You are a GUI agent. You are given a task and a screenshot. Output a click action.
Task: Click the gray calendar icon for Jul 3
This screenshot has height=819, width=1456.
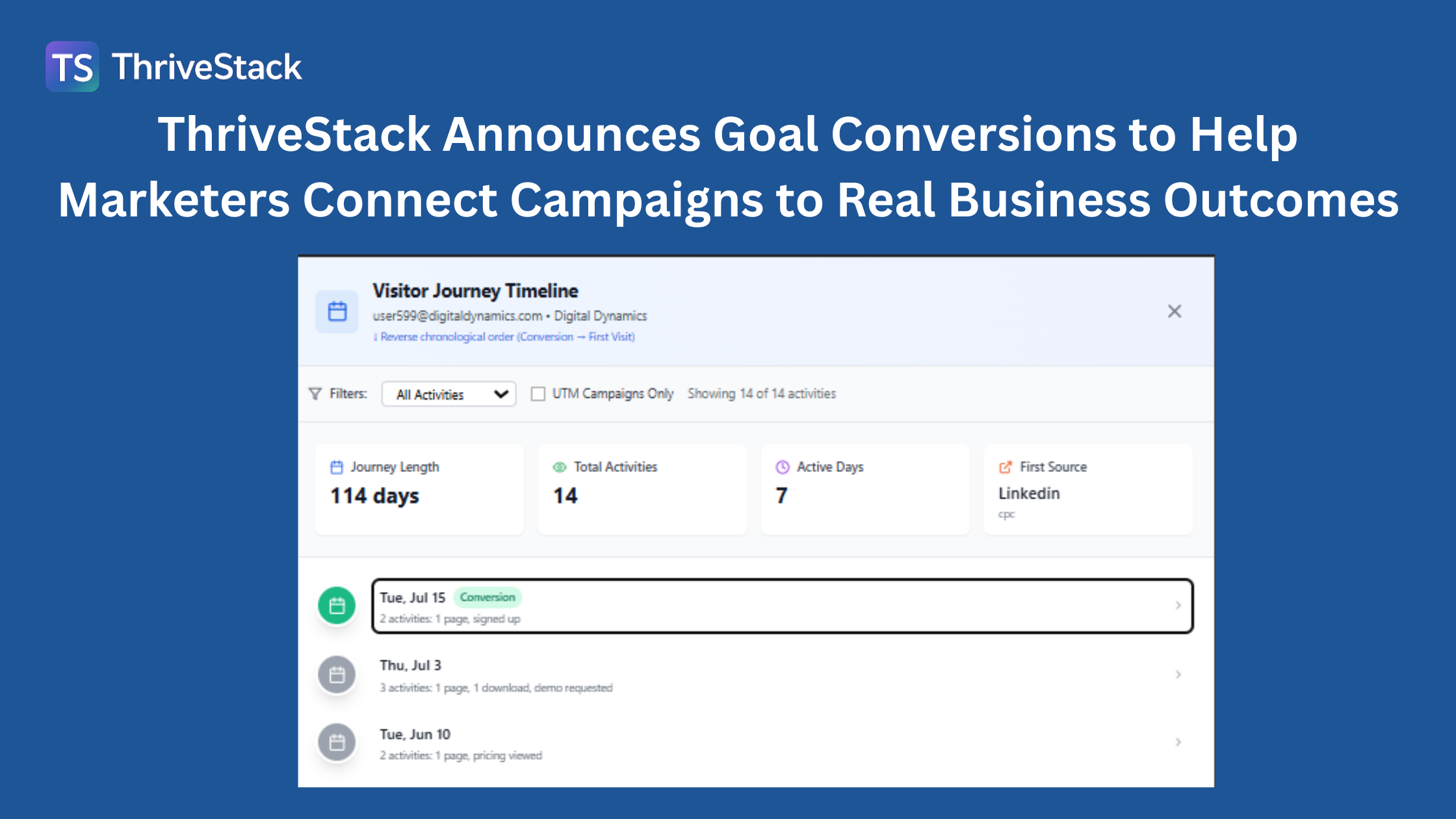click(x=337, y=675)
